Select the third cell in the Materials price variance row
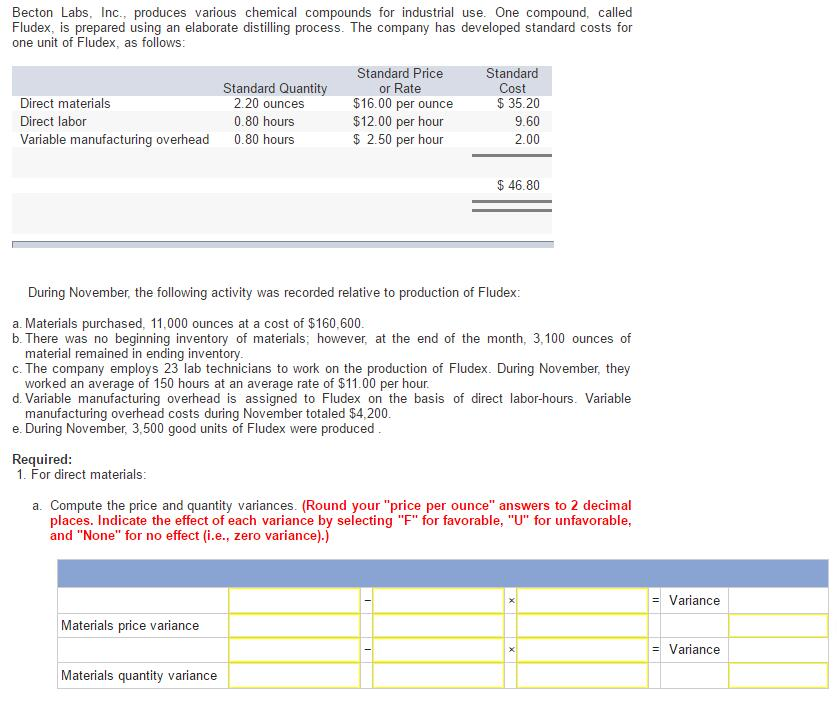The width and height of the screenshot is (837, 714). [582, 625]
